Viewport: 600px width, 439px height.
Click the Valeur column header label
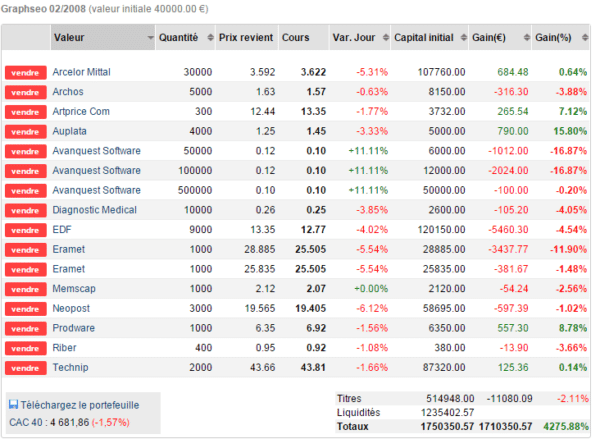tap(69, 38)
